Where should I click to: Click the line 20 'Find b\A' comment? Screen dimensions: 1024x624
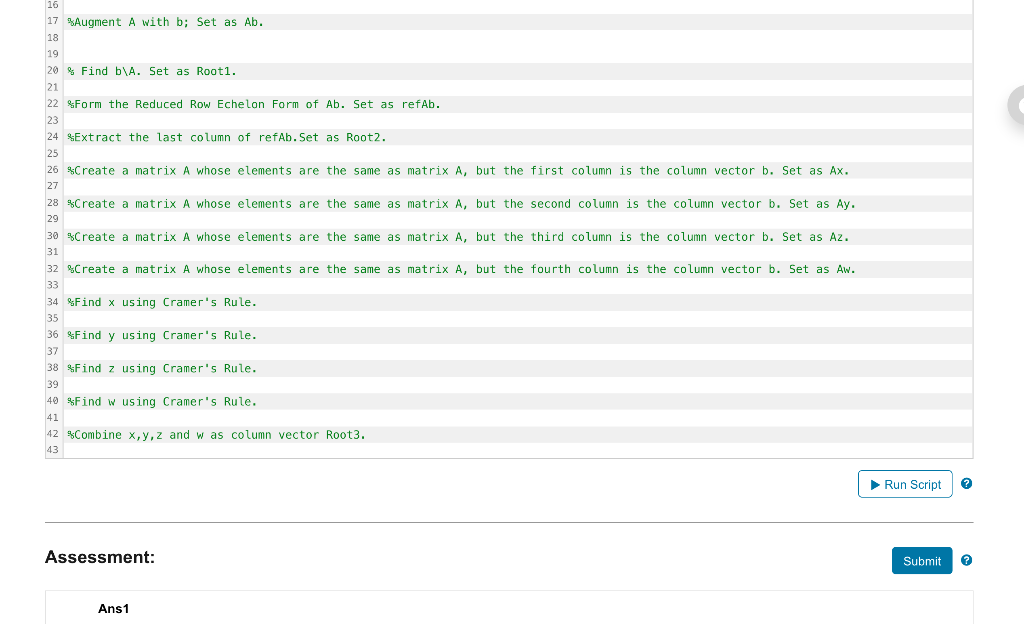150,71
